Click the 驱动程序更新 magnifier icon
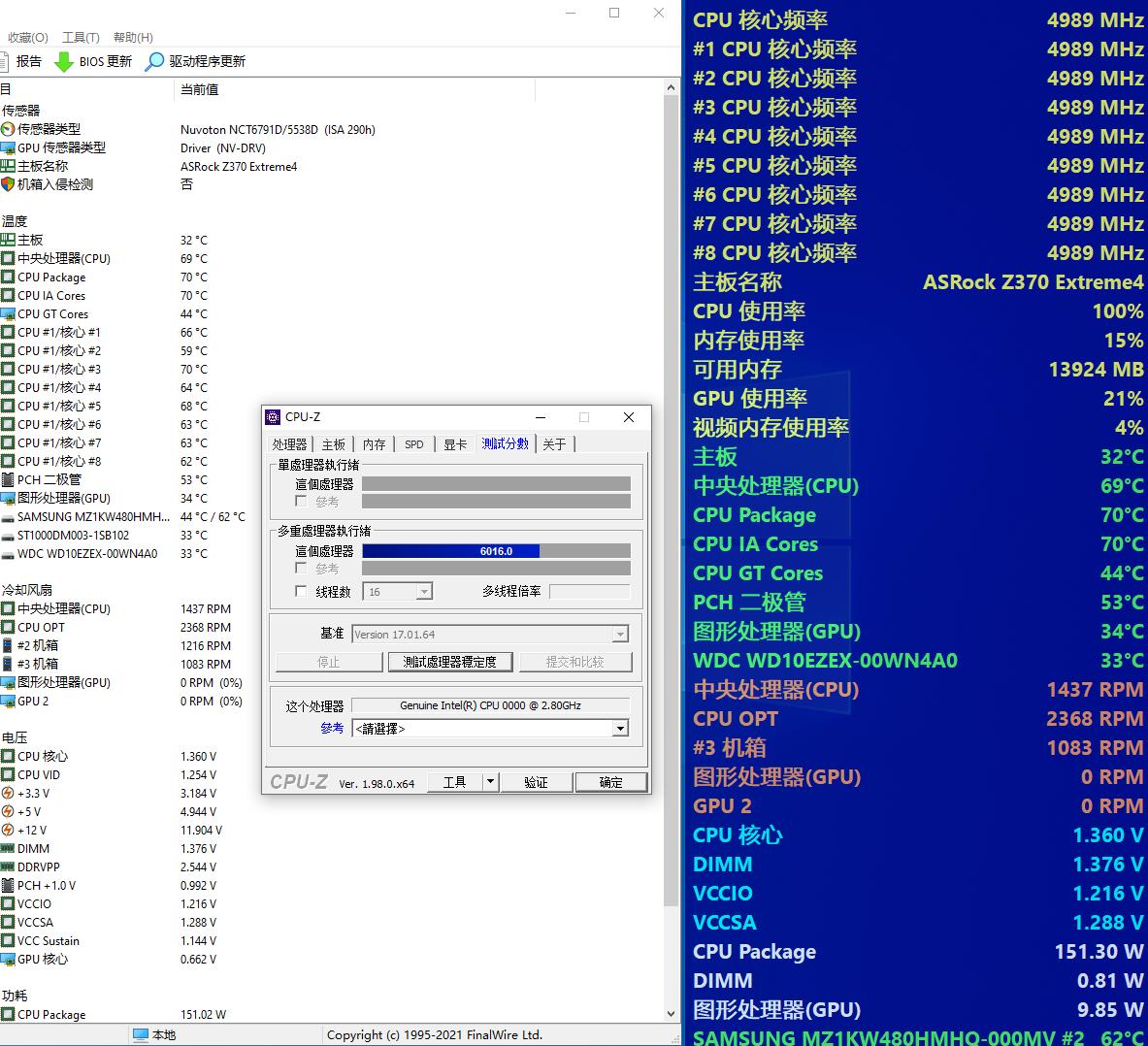 pos(153,61)
